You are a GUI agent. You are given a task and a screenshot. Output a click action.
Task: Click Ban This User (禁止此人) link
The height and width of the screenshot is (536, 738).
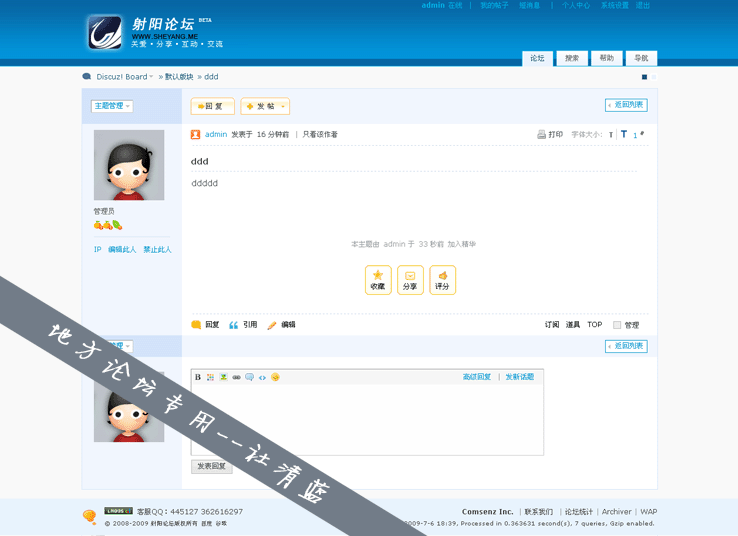point(157,249)
